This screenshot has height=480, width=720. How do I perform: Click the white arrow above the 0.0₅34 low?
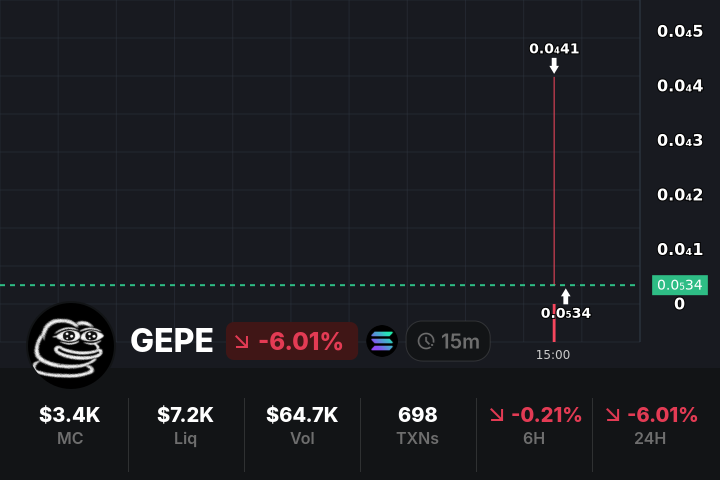(566, 296)
